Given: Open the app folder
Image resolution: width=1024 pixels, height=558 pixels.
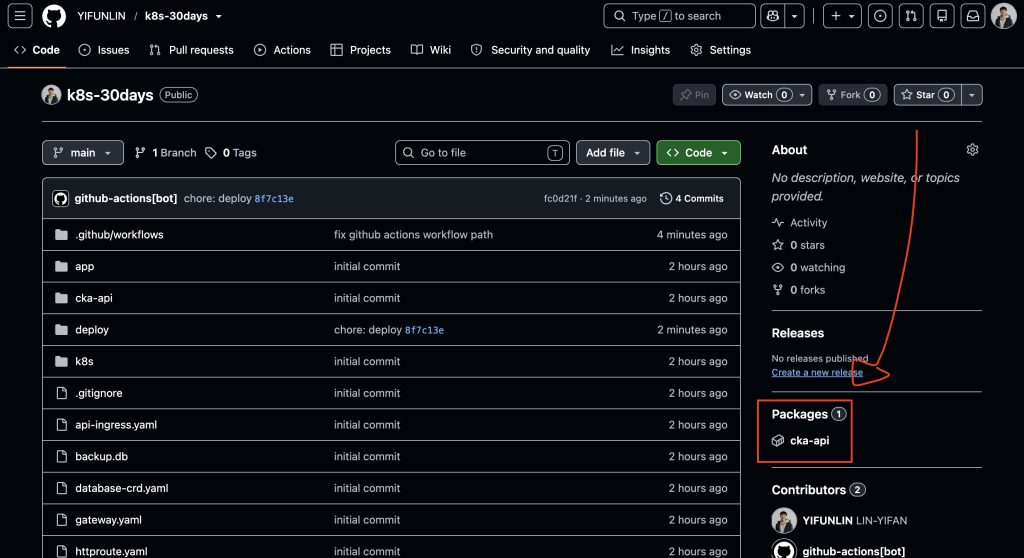Looking at the screenshot, I should point(84,267).
